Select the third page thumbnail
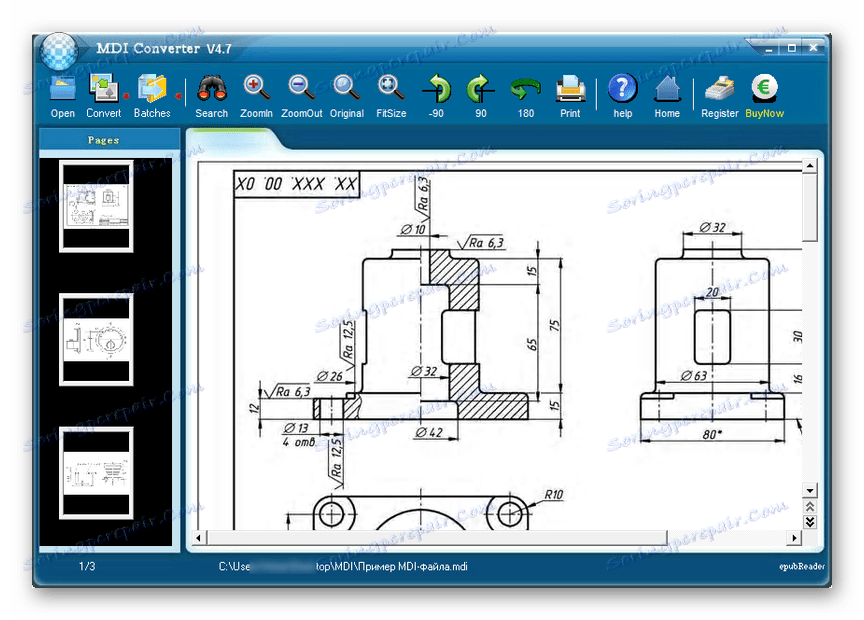 (x=96, y=473)
